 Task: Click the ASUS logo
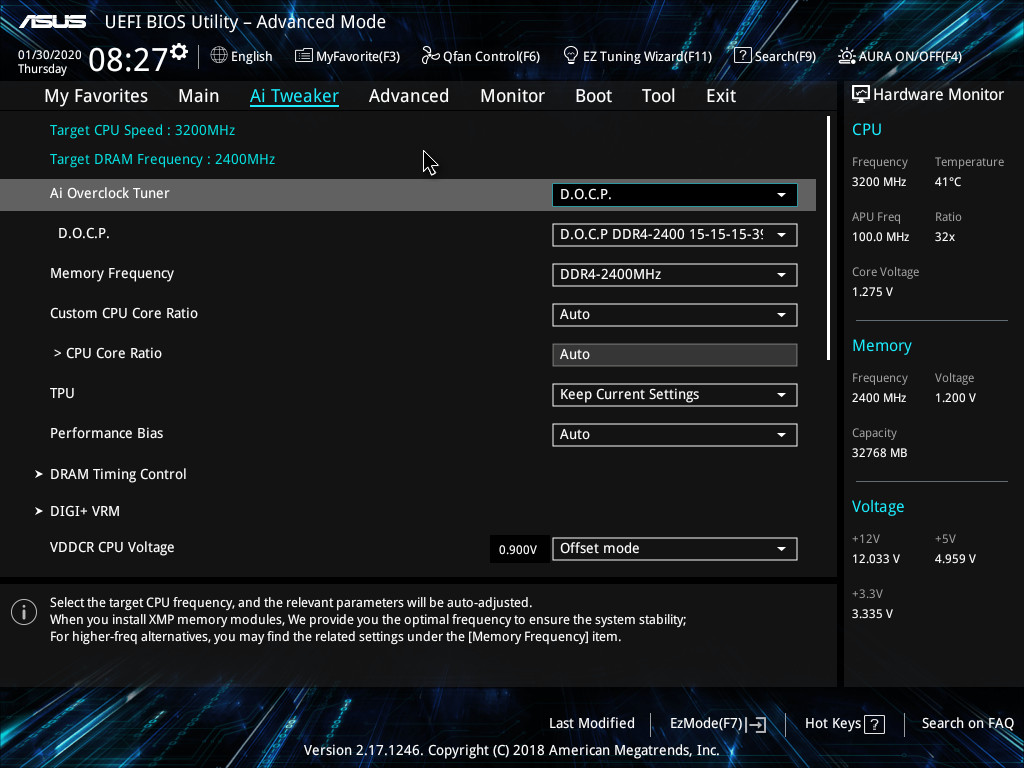53,22
